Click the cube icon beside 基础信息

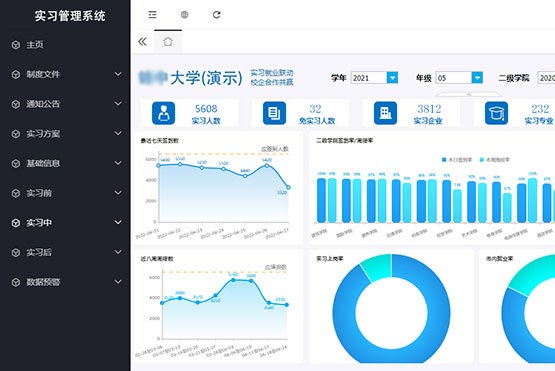point(16,164)
